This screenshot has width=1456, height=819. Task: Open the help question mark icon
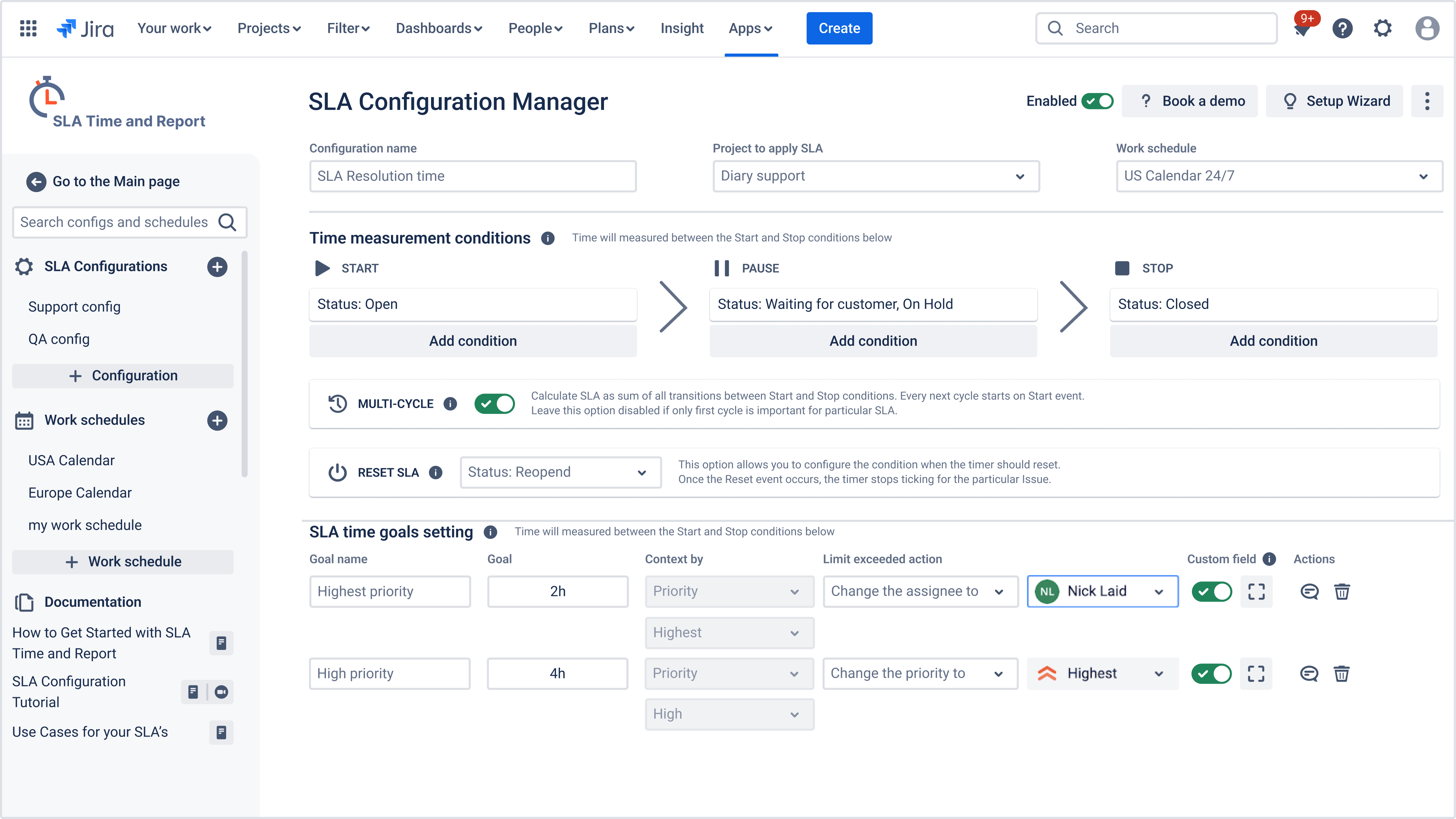click(x=1342, y=28)
